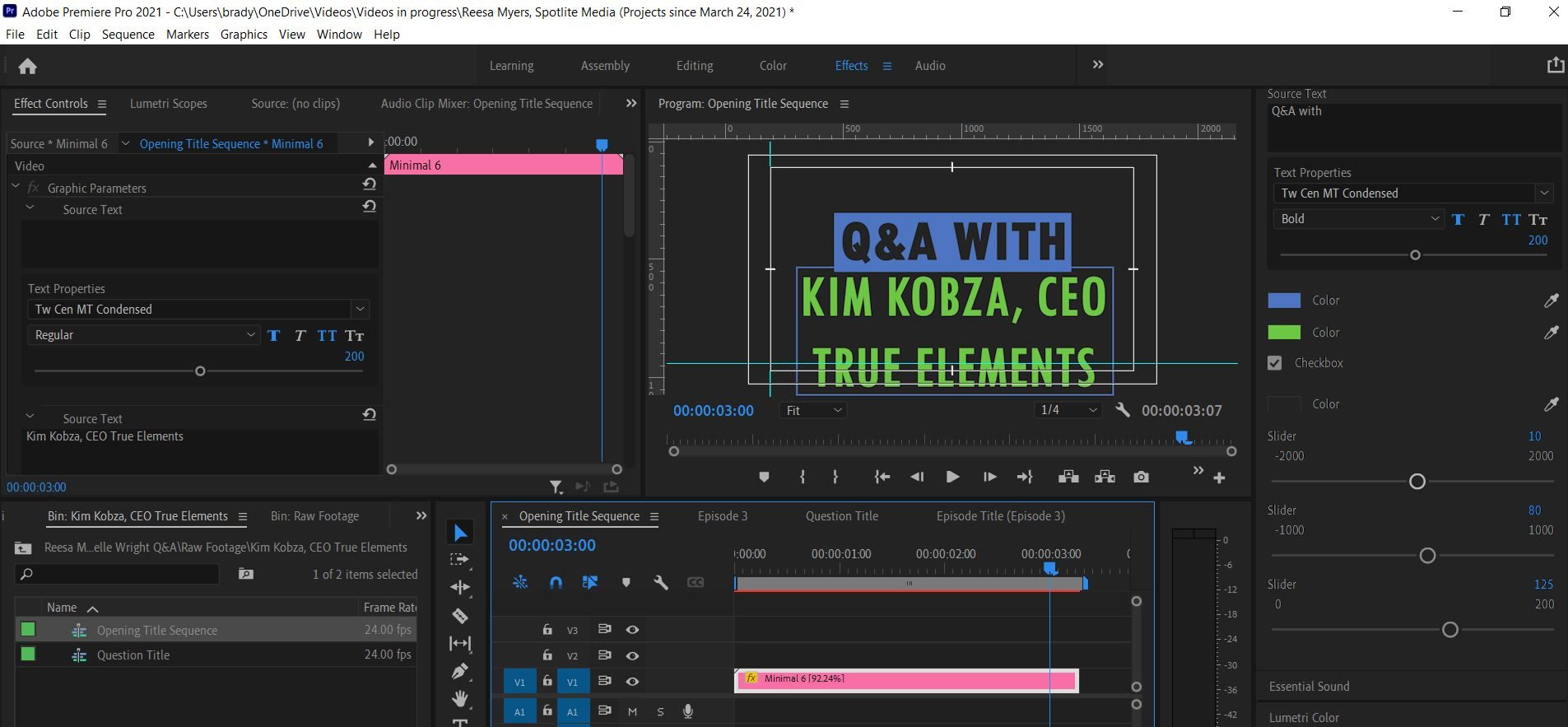The width and height of the screenshot is (1568, 727).
Task: Switch to the Editing workspace tab
Action: coord(695,66)
